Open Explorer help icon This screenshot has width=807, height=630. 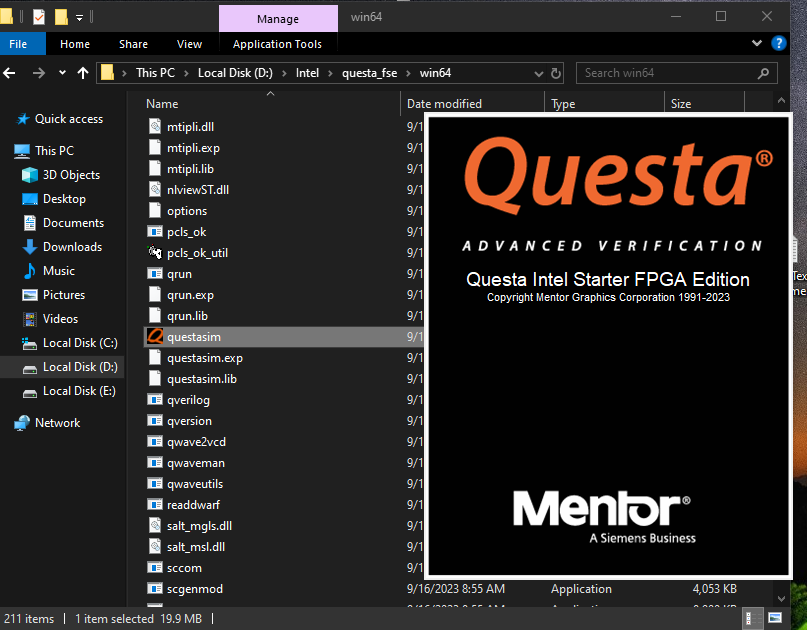(778, 43)
